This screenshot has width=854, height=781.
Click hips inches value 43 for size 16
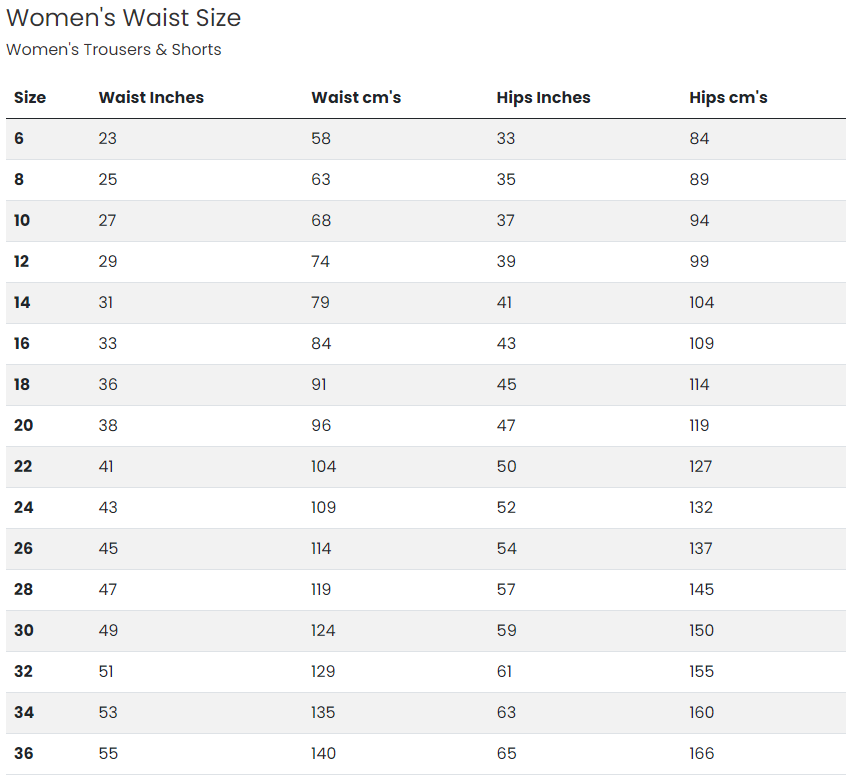tap(506, 344)
